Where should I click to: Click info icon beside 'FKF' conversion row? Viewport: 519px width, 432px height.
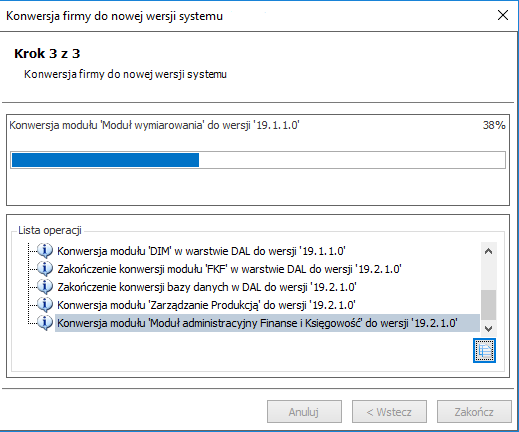(x=45, y=268)
